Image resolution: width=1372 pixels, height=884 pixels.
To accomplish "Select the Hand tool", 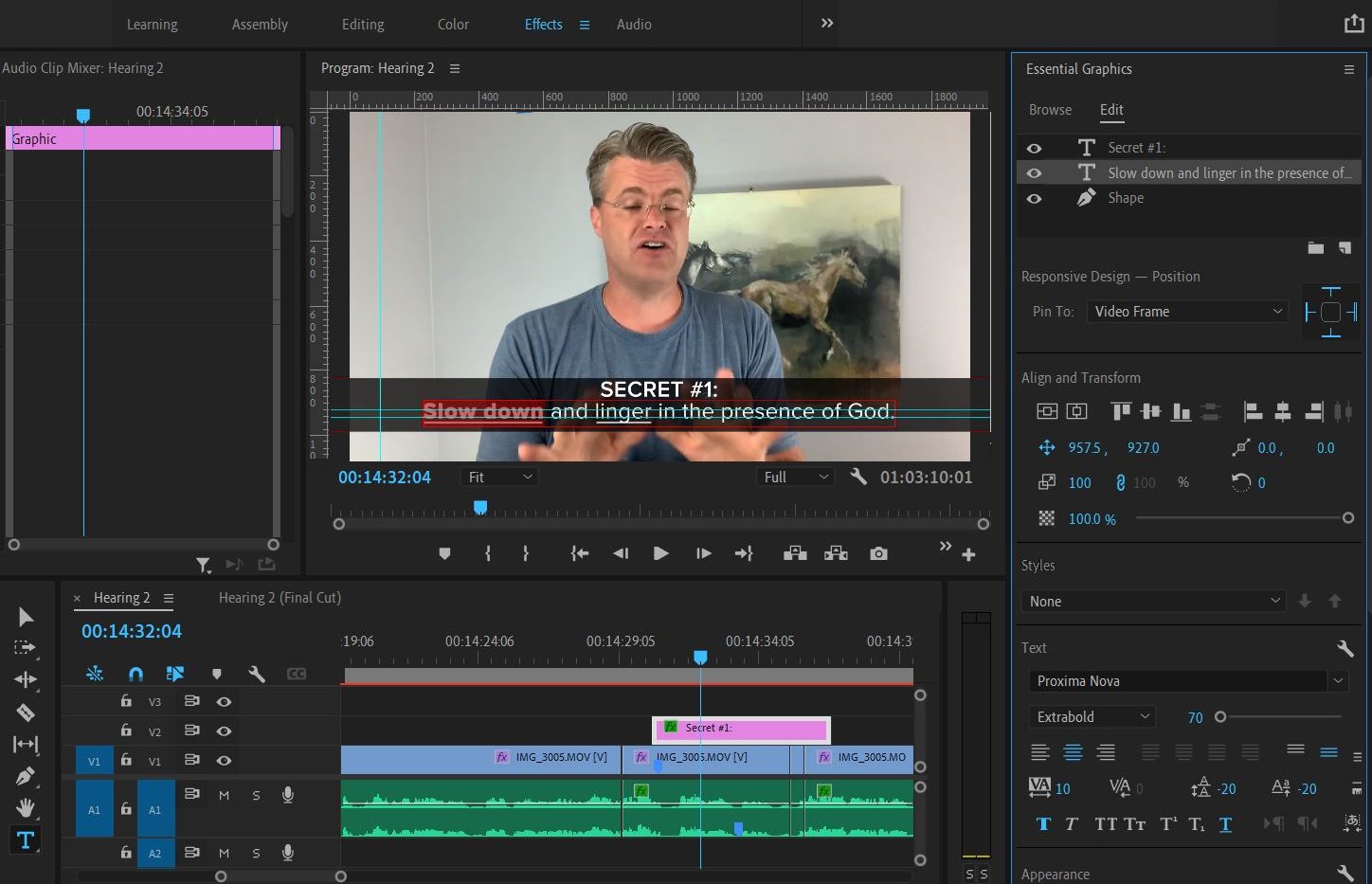I will coord(26,807).
